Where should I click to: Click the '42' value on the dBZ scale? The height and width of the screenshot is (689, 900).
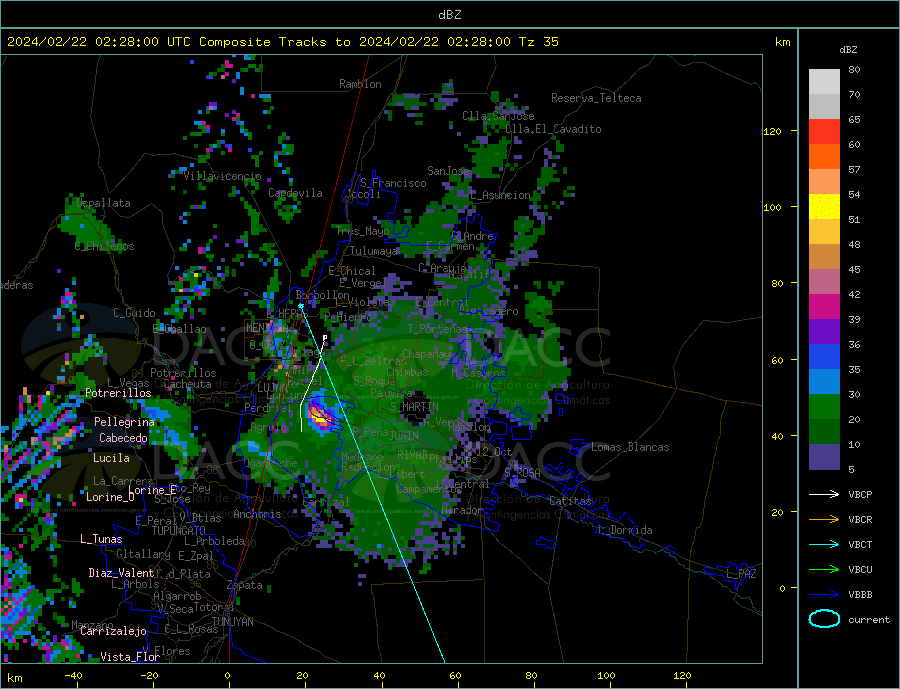point(854,294)
